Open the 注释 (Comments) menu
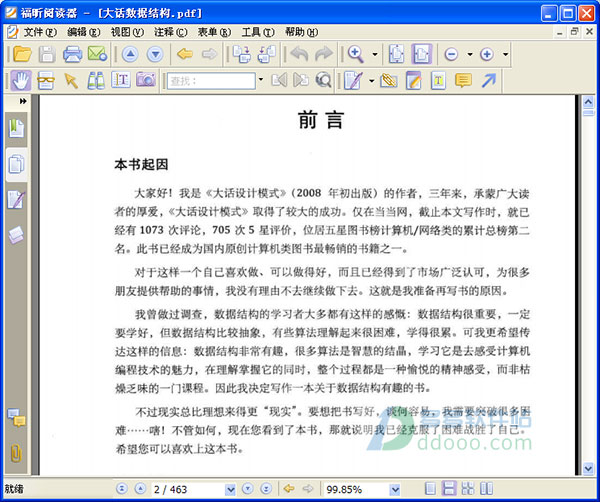Viewport: 600px width, 502px height. (x=171, y=32)
